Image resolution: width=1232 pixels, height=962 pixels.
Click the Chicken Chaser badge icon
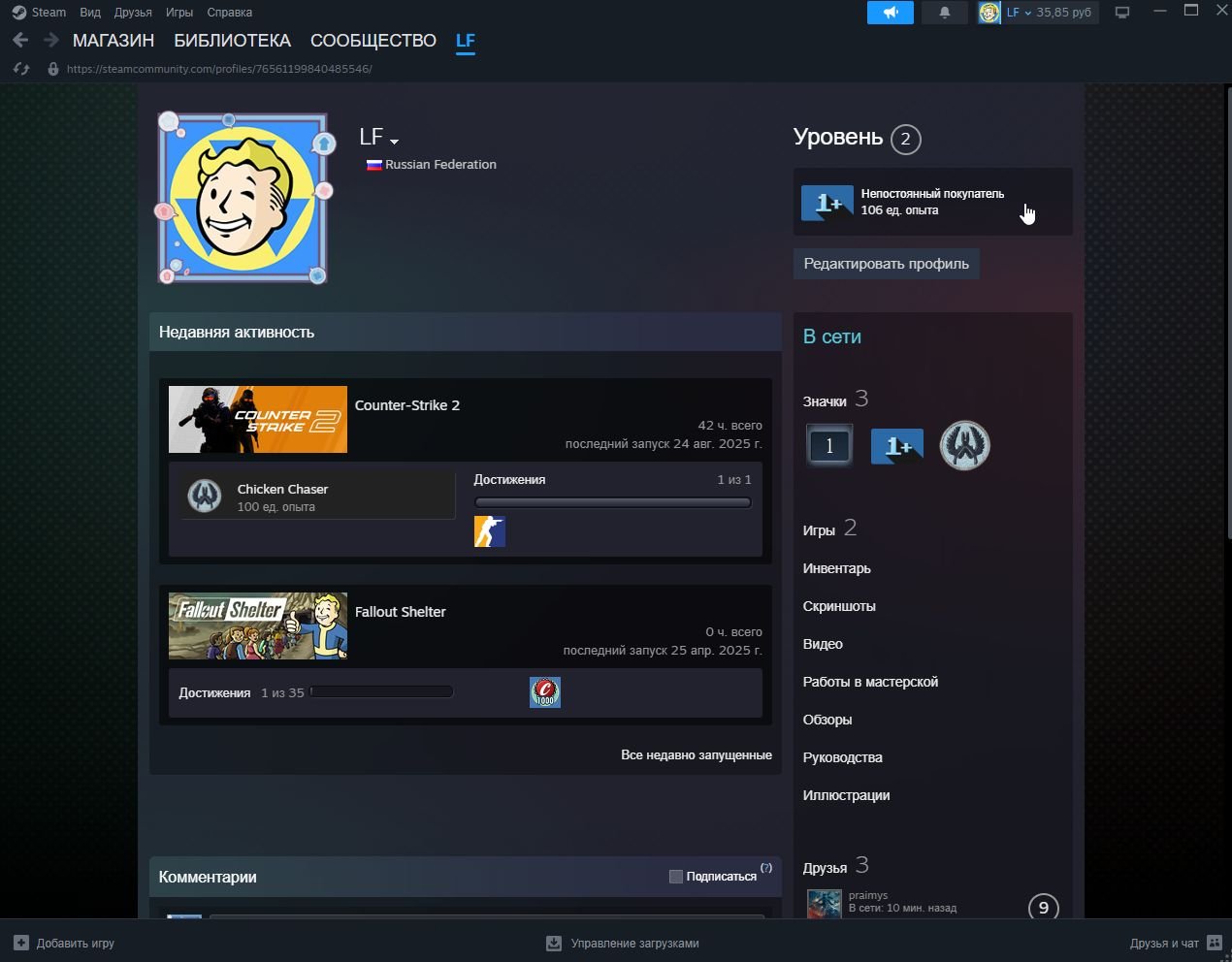(205, 496)
